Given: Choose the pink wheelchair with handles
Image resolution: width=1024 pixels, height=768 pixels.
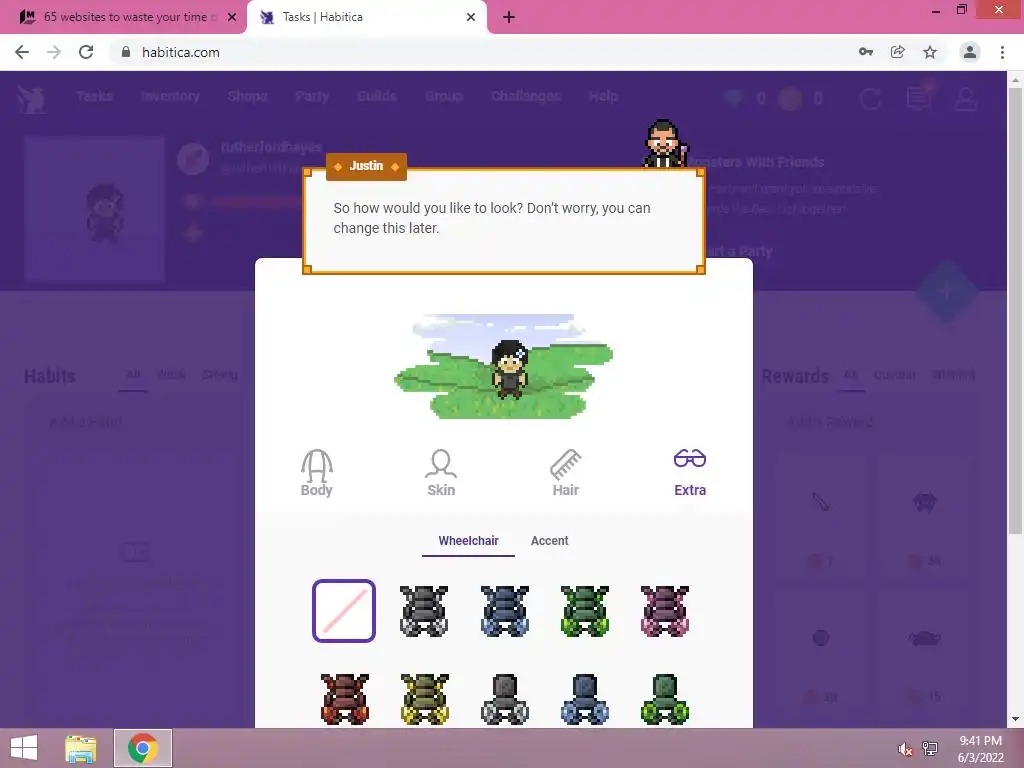Looking at the screenshot, I should (665, 611).
